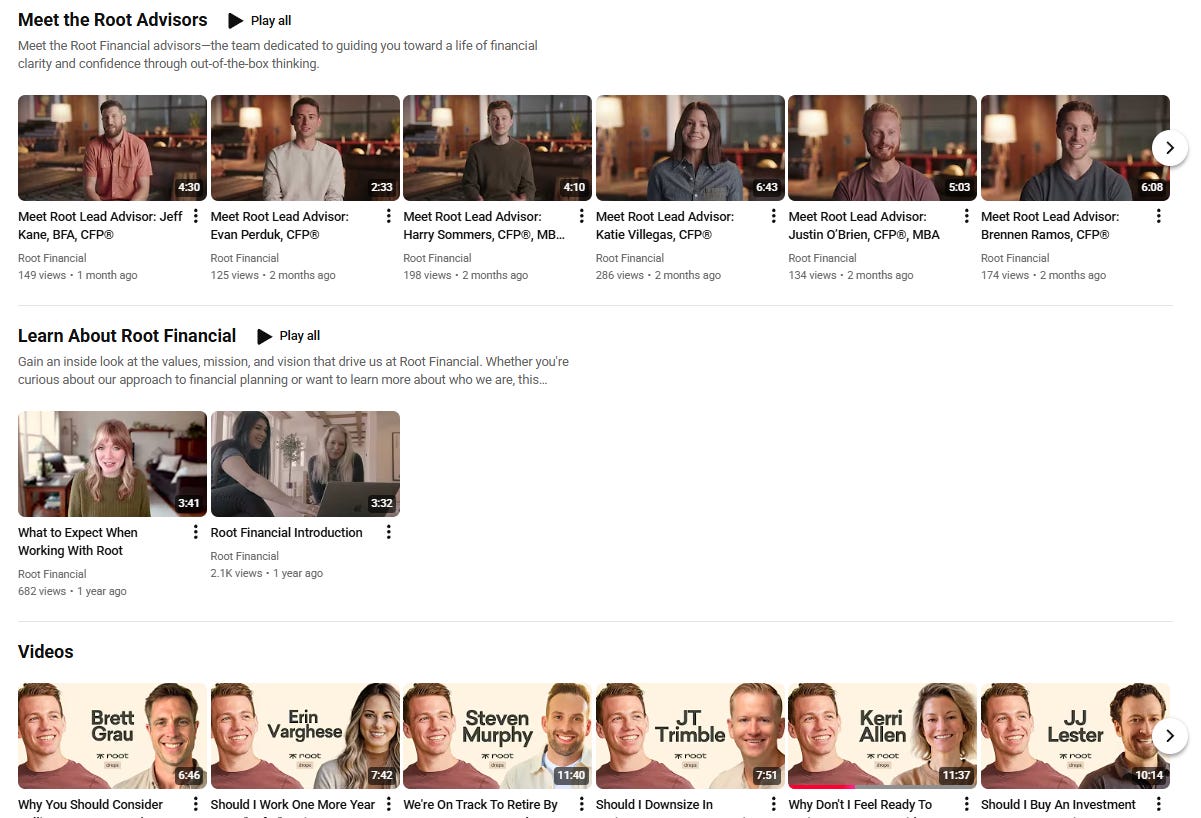Open Root Financial Introduction thumbnail
Viewport: 1201px width, 818px height.
pos(305,464)
